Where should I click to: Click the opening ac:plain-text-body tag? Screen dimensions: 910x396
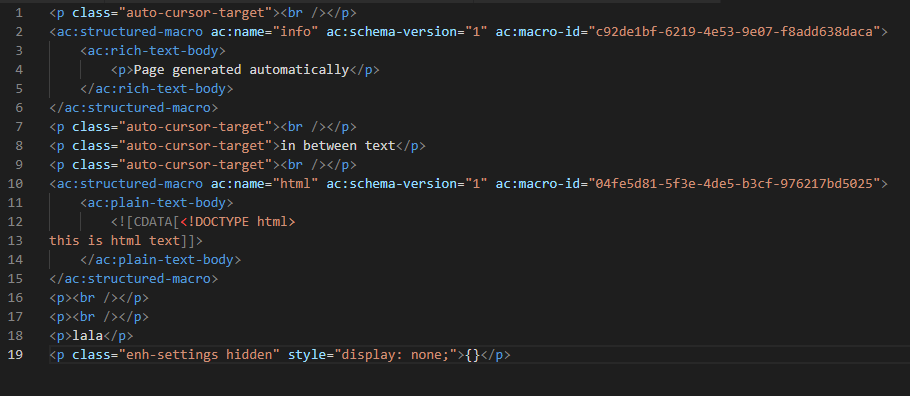[x=157, y=203]
